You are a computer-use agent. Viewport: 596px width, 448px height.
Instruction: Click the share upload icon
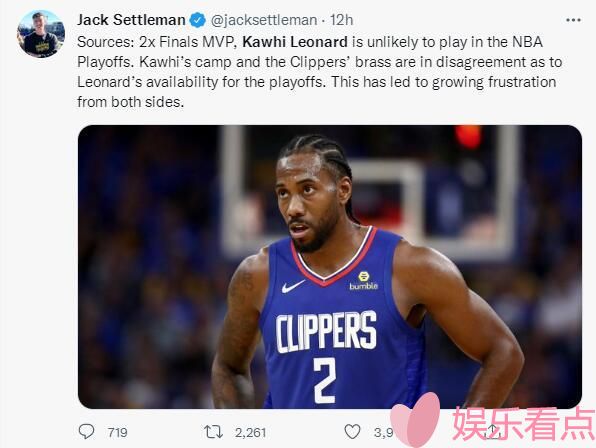493,431
